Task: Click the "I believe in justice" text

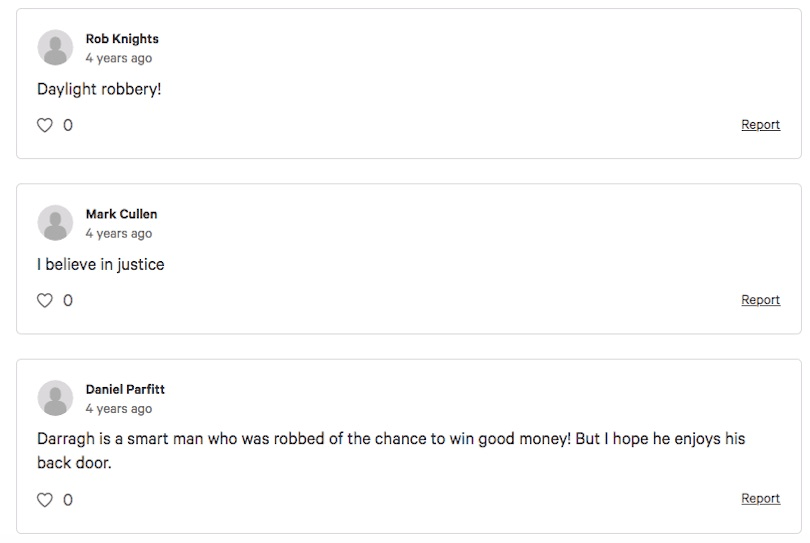Action: pos(100,264)
